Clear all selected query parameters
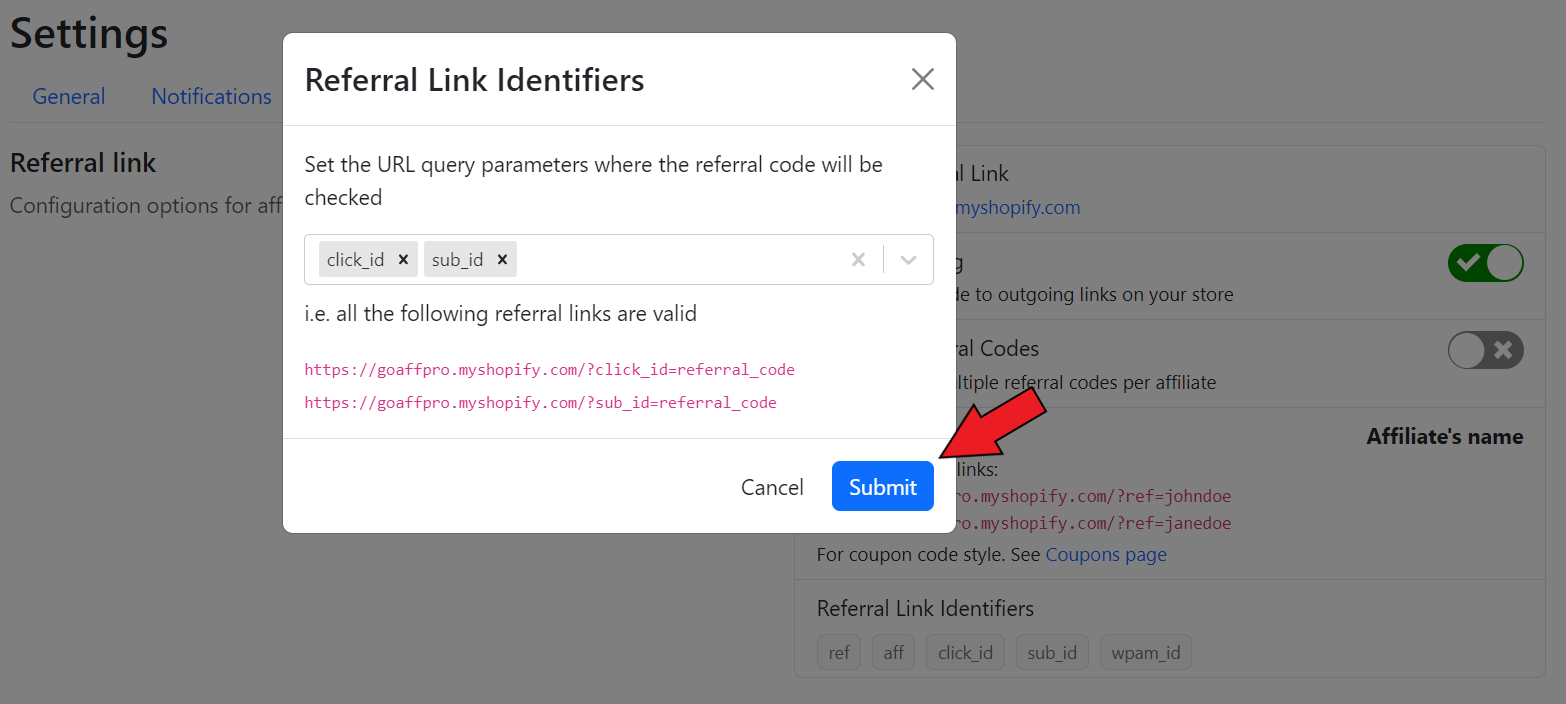The height and width of the screenshot is (704, 1566). 858,260
